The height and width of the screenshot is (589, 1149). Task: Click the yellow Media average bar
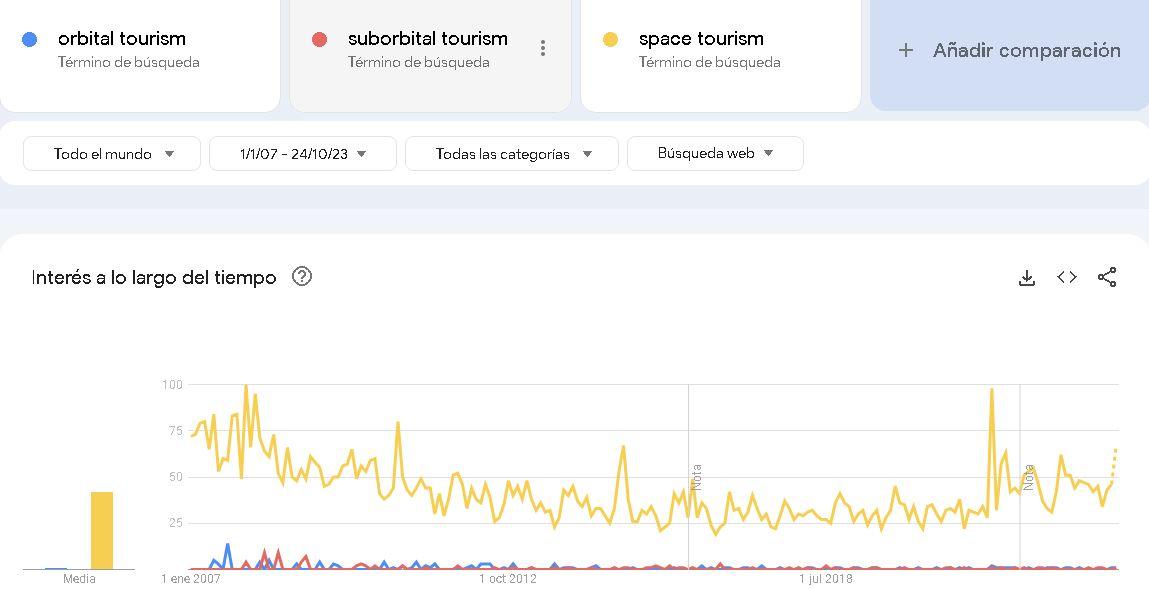tap(102, 530)
